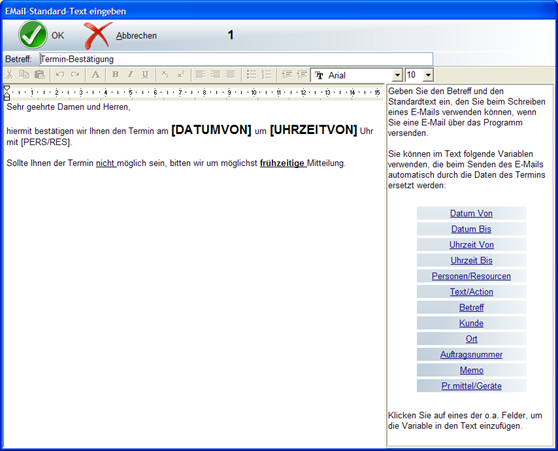Click the [DATUMVON] placeholder in the text
The image size is (558, 451).
[x=211, y=130]
